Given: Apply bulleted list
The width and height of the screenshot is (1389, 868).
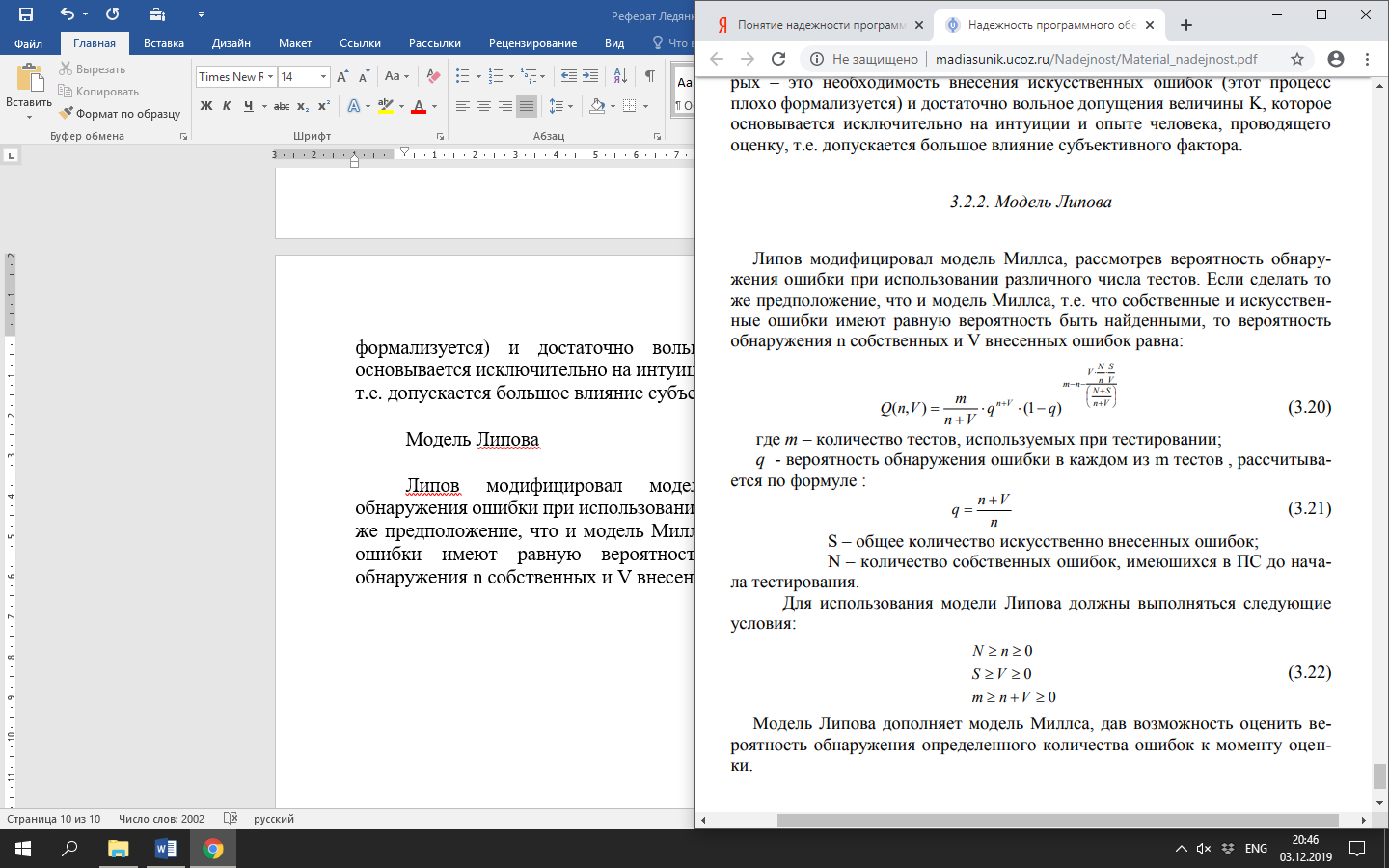Looking at the screenshot, I should click(463, 76).
